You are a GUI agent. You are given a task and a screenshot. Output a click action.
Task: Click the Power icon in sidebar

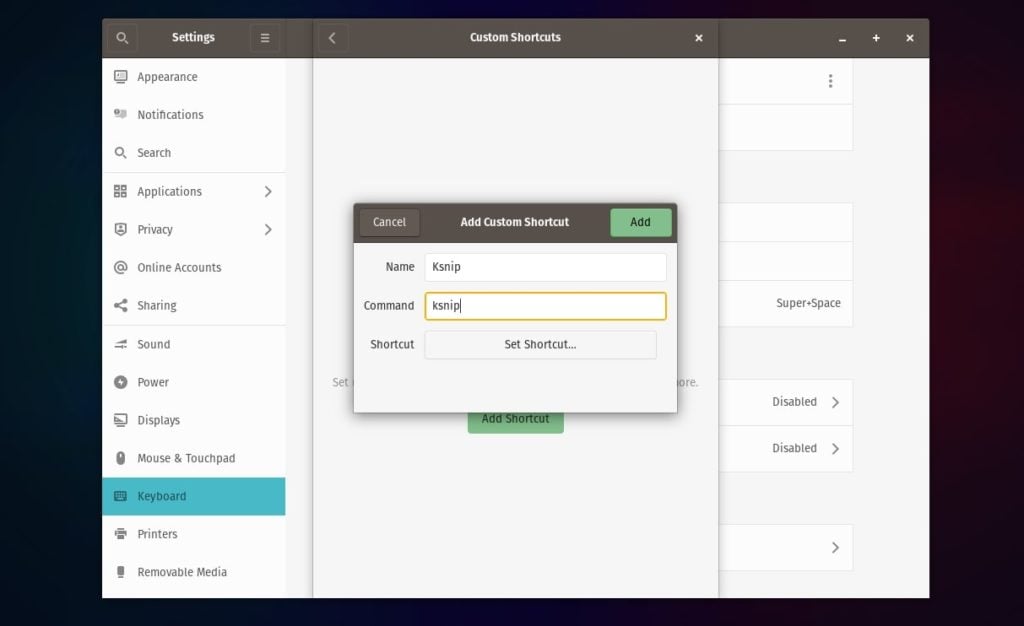(x=121, y=382)
